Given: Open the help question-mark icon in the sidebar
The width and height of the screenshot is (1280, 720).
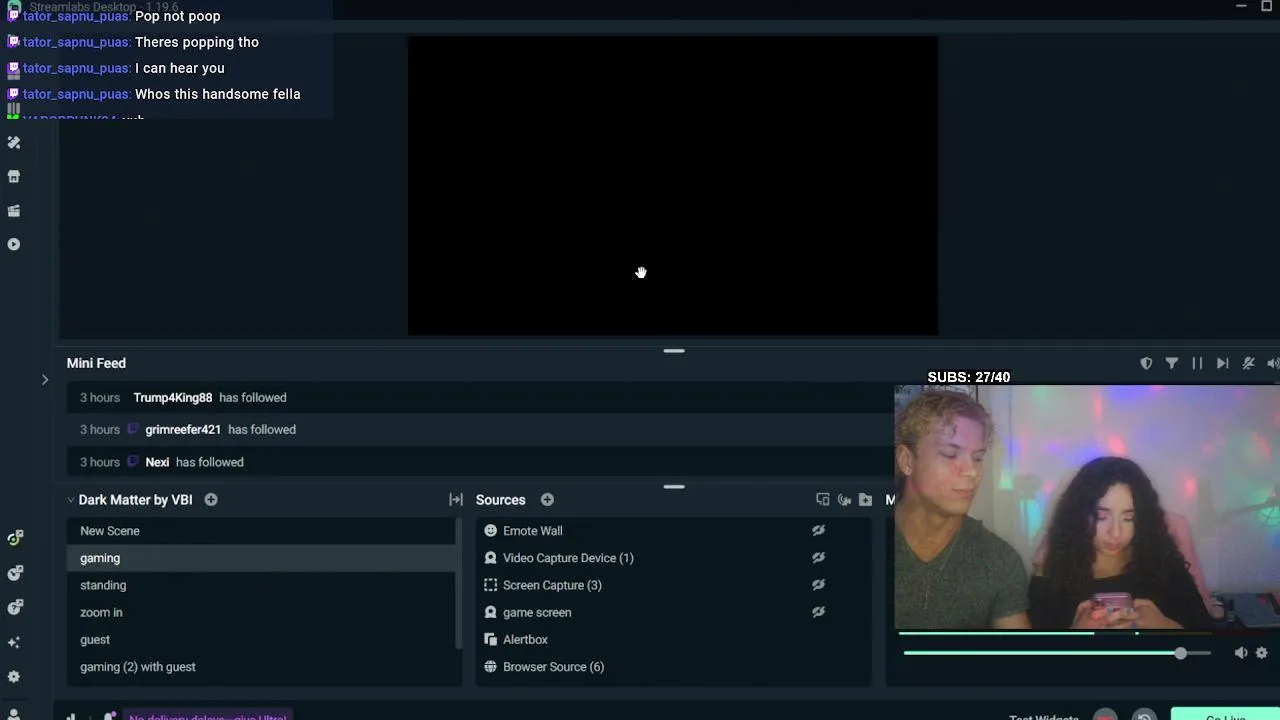Looking at the screenshot, I should pyautogui.click(x=15, y=607).
